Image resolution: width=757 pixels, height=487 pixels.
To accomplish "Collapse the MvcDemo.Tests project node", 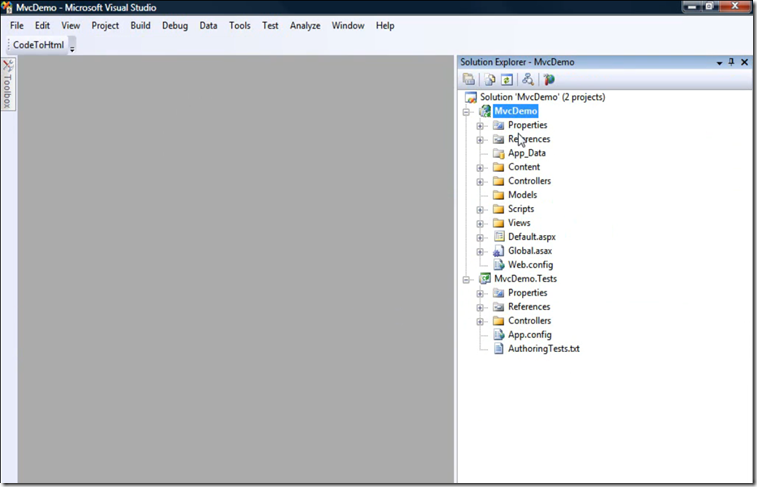I will (x=466, y=280).
